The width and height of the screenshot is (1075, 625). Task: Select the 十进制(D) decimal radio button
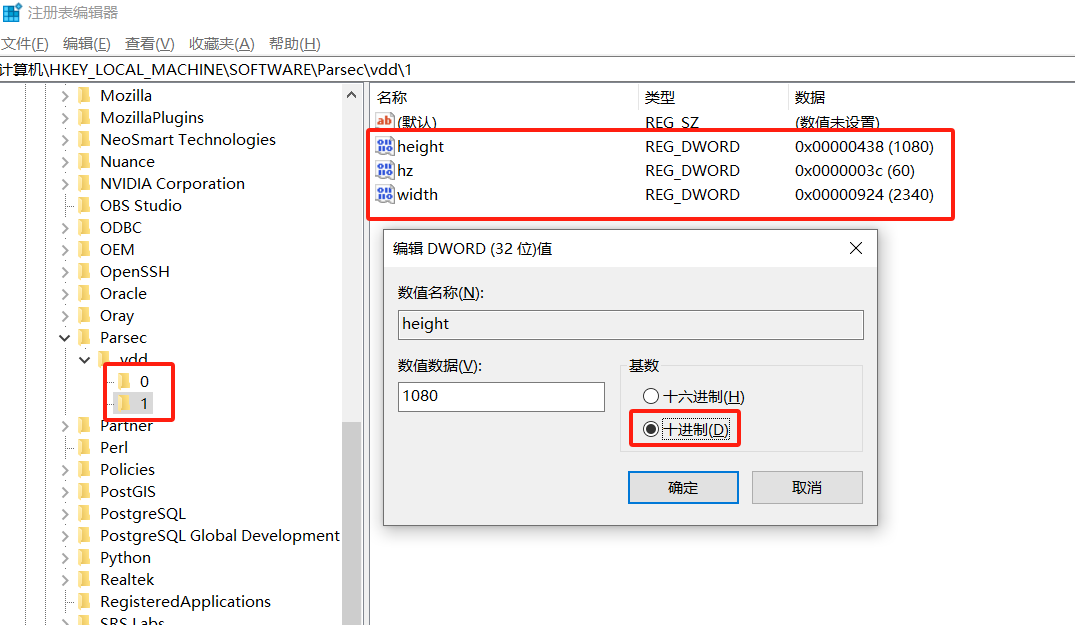[x=651, y=429]
